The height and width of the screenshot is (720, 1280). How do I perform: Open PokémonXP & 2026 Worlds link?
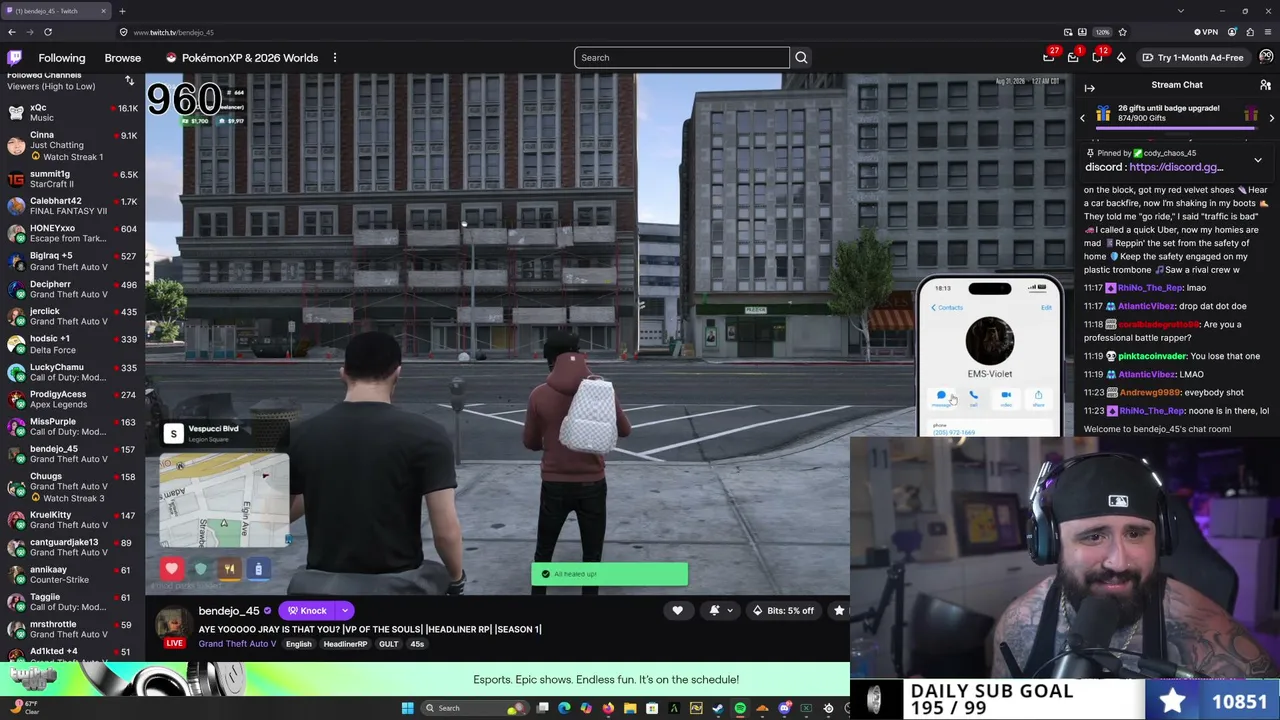(x=241, y=58)
